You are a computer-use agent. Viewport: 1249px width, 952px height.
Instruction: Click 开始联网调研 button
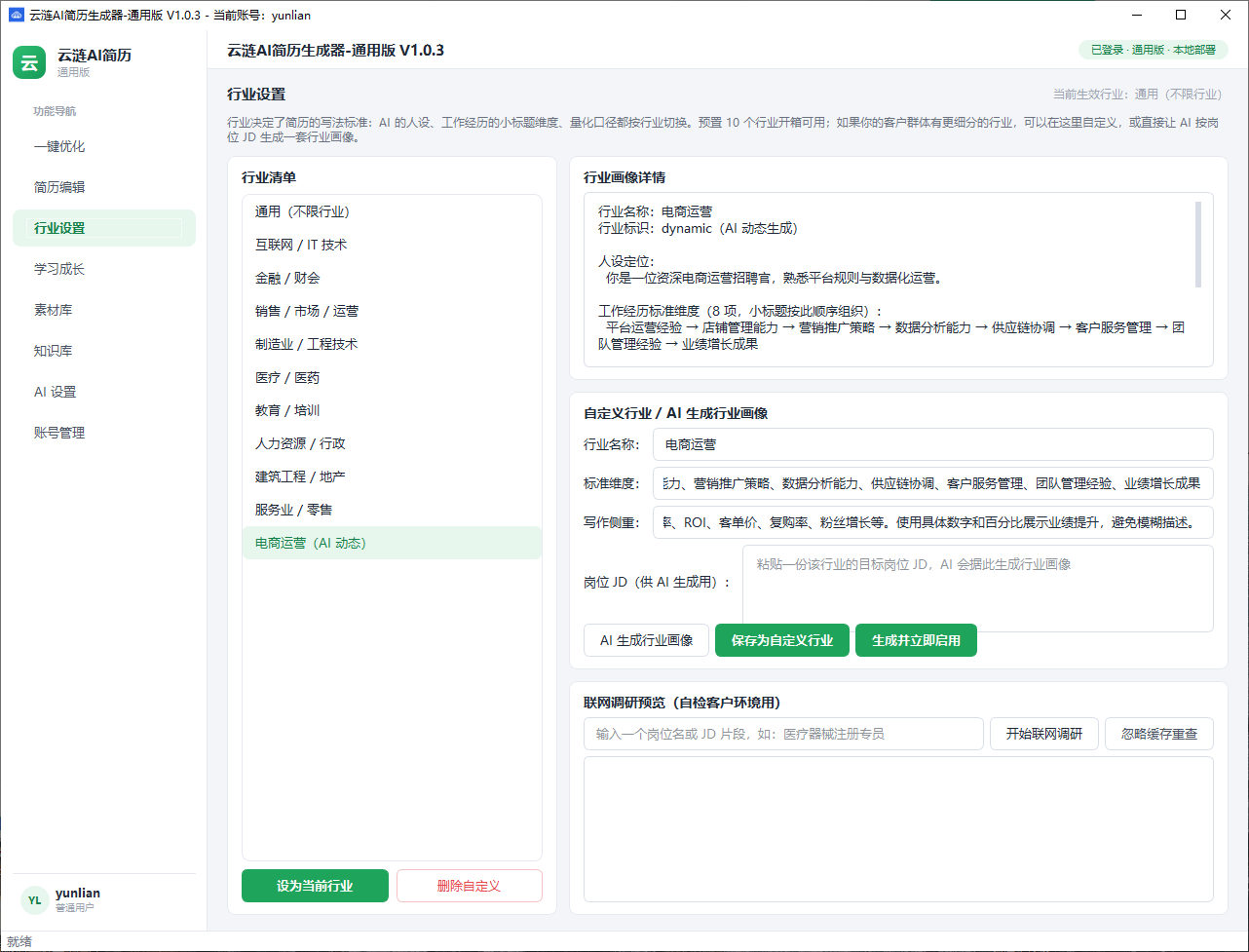click(1044, 734)
